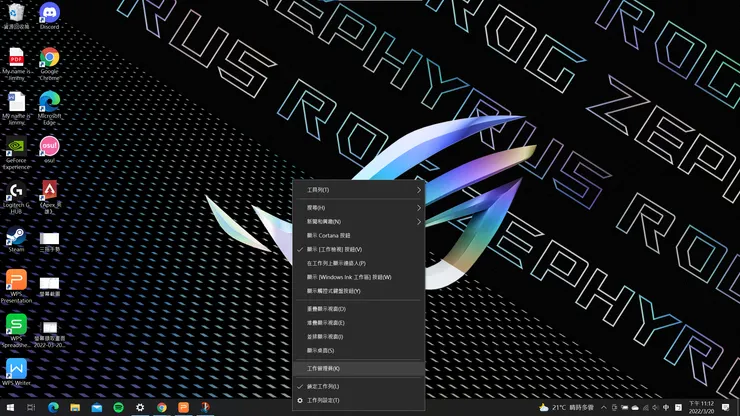
Task: Show hidden system tray icons
Action: [604, 408]
